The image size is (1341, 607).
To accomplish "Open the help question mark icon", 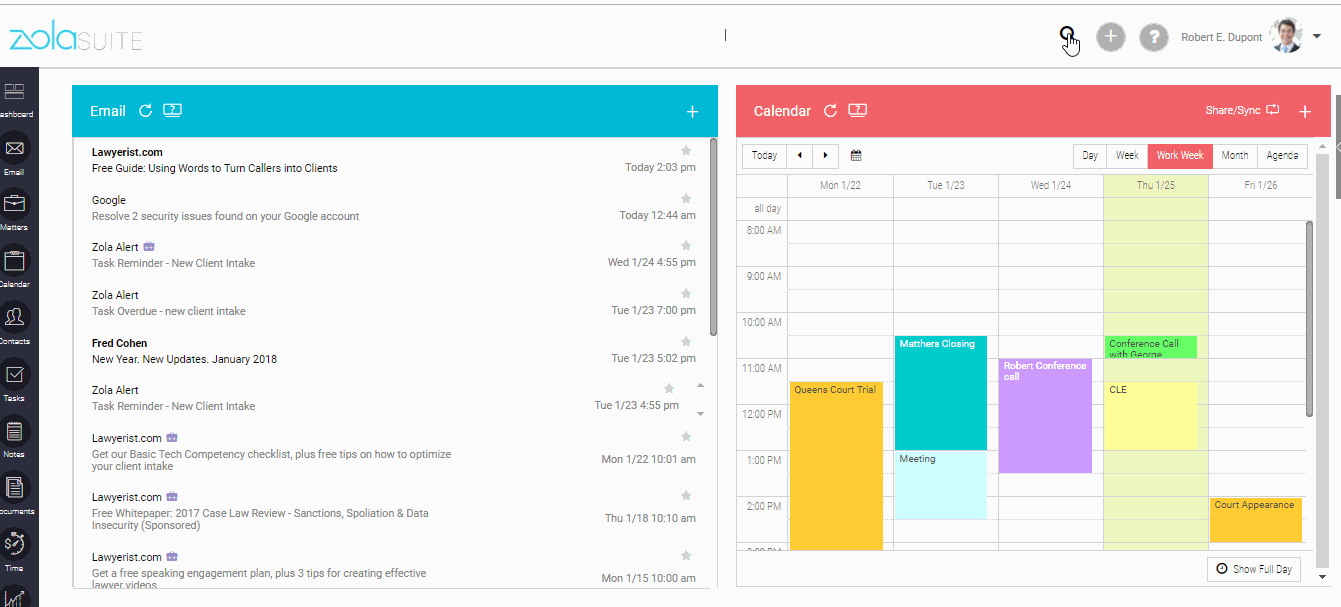I will coord(1154,37).
